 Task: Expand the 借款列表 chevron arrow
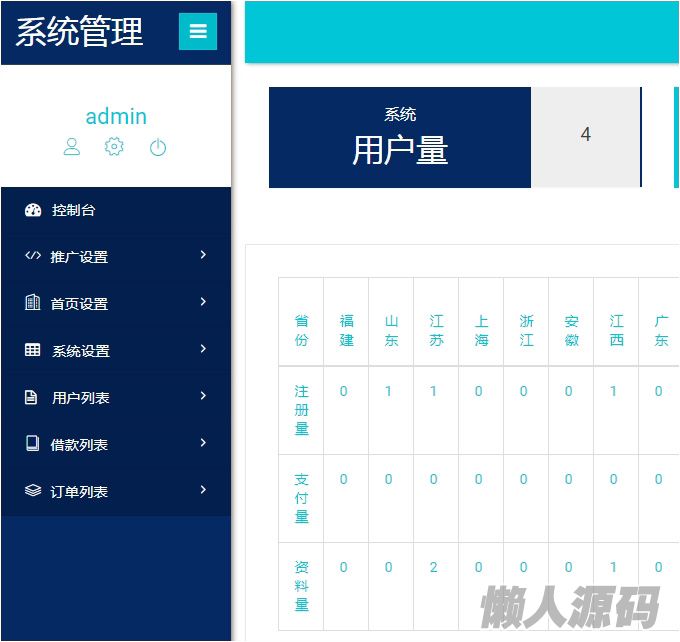pos(203,442)
